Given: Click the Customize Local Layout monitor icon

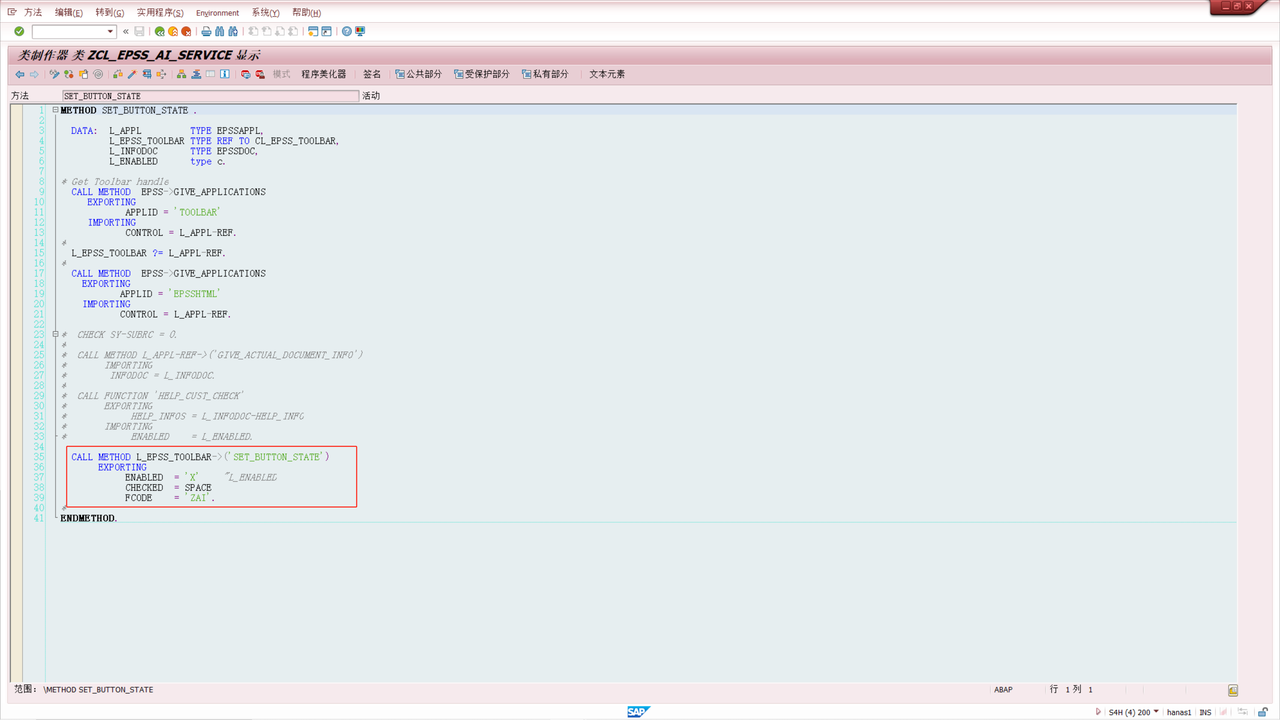Looking at the screenshot, I should [x=360, y=31].
